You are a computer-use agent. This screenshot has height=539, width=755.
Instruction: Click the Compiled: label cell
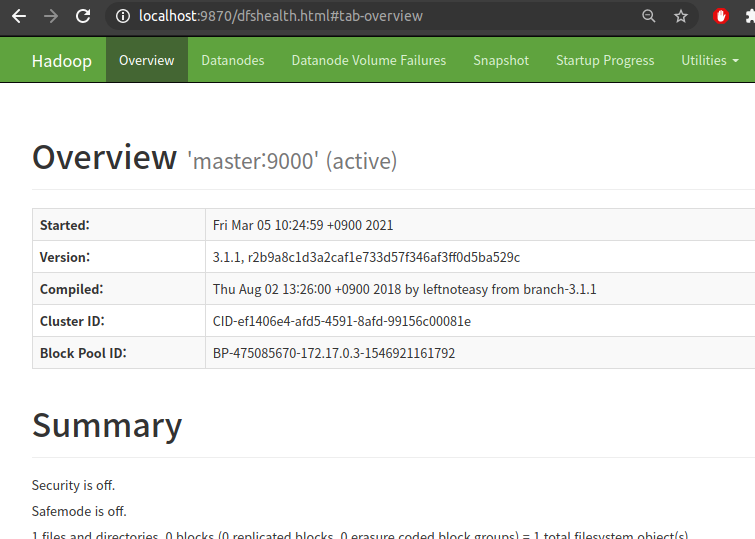point(119,289)
